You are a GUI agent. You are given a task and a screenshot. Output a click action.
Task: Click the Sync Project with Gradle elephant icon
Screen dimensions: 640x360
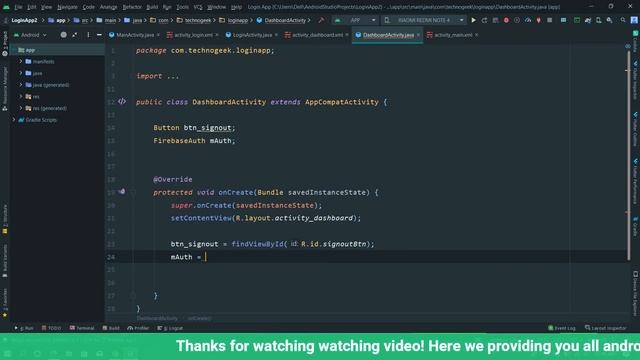[588, 20]
